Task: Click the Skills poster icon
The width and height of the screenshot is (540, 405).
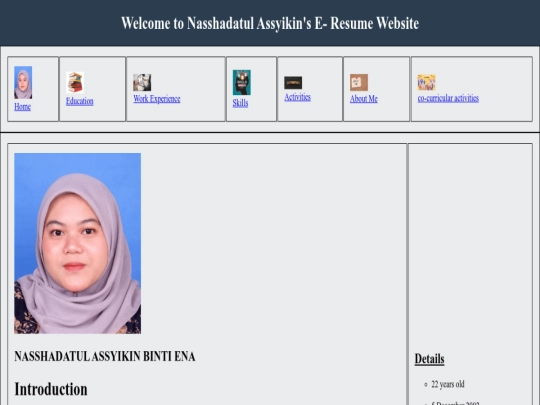Action: [241, 82]
